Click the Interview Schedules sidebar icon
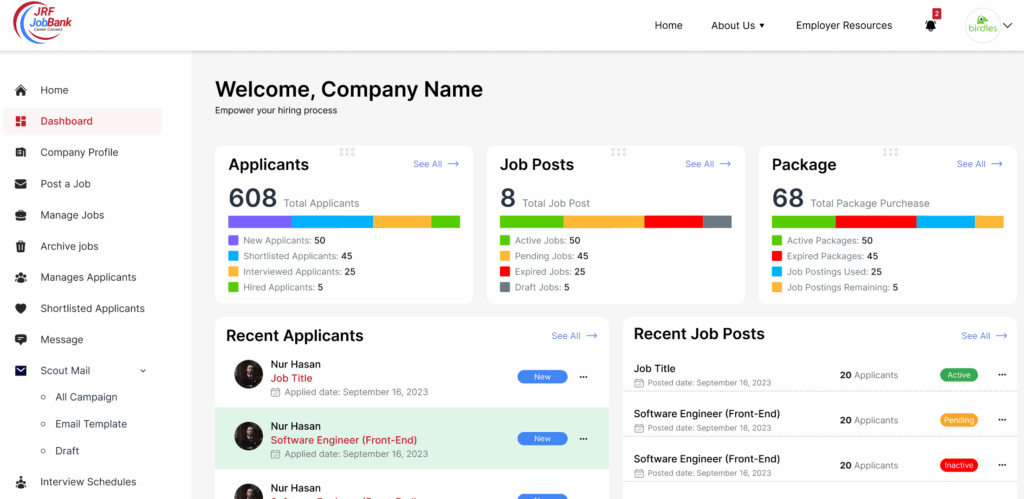This screenshot has height=499, width=1024. point(21,482)
